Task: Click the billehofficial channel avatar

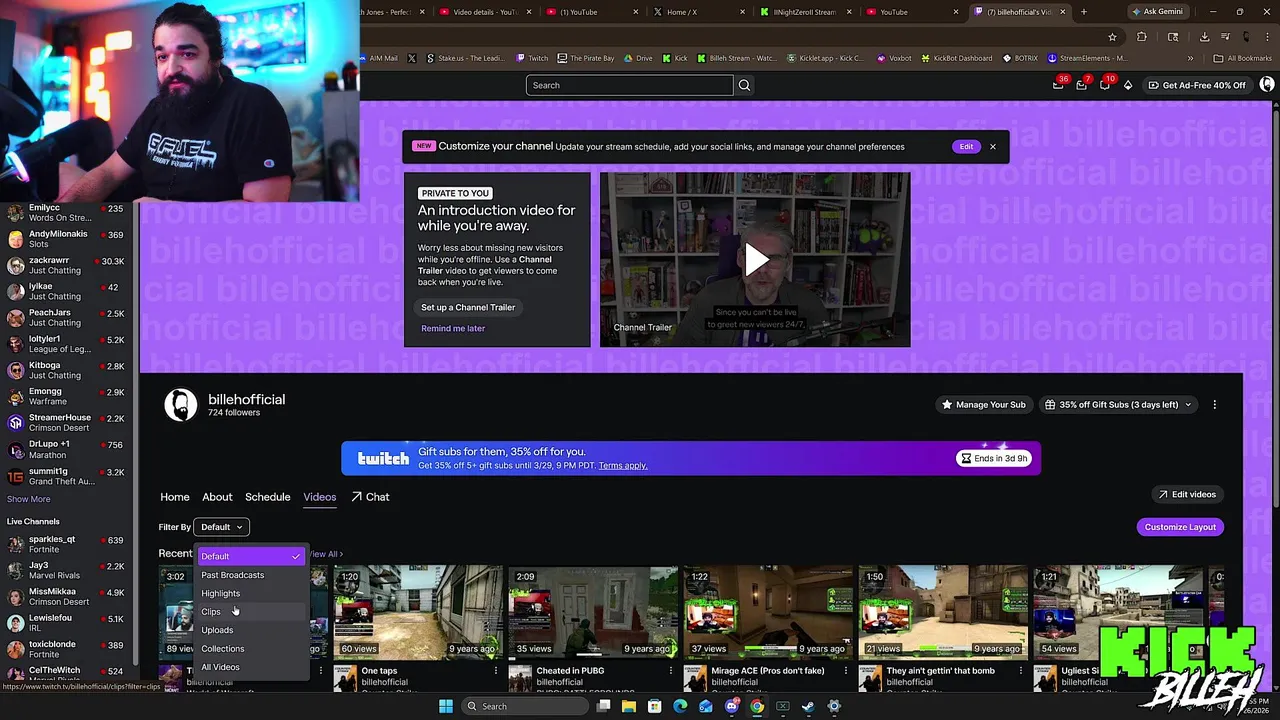Action: pos(181,405)
